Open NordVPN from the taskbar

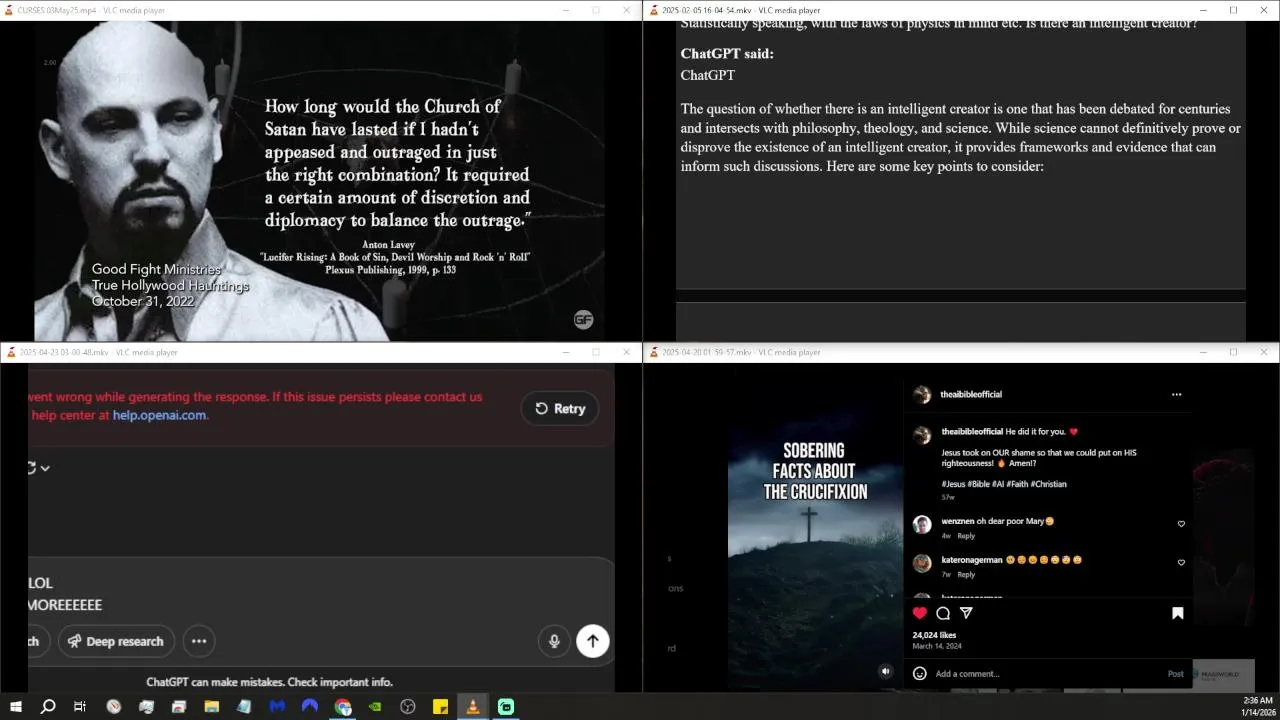(310, 707)
